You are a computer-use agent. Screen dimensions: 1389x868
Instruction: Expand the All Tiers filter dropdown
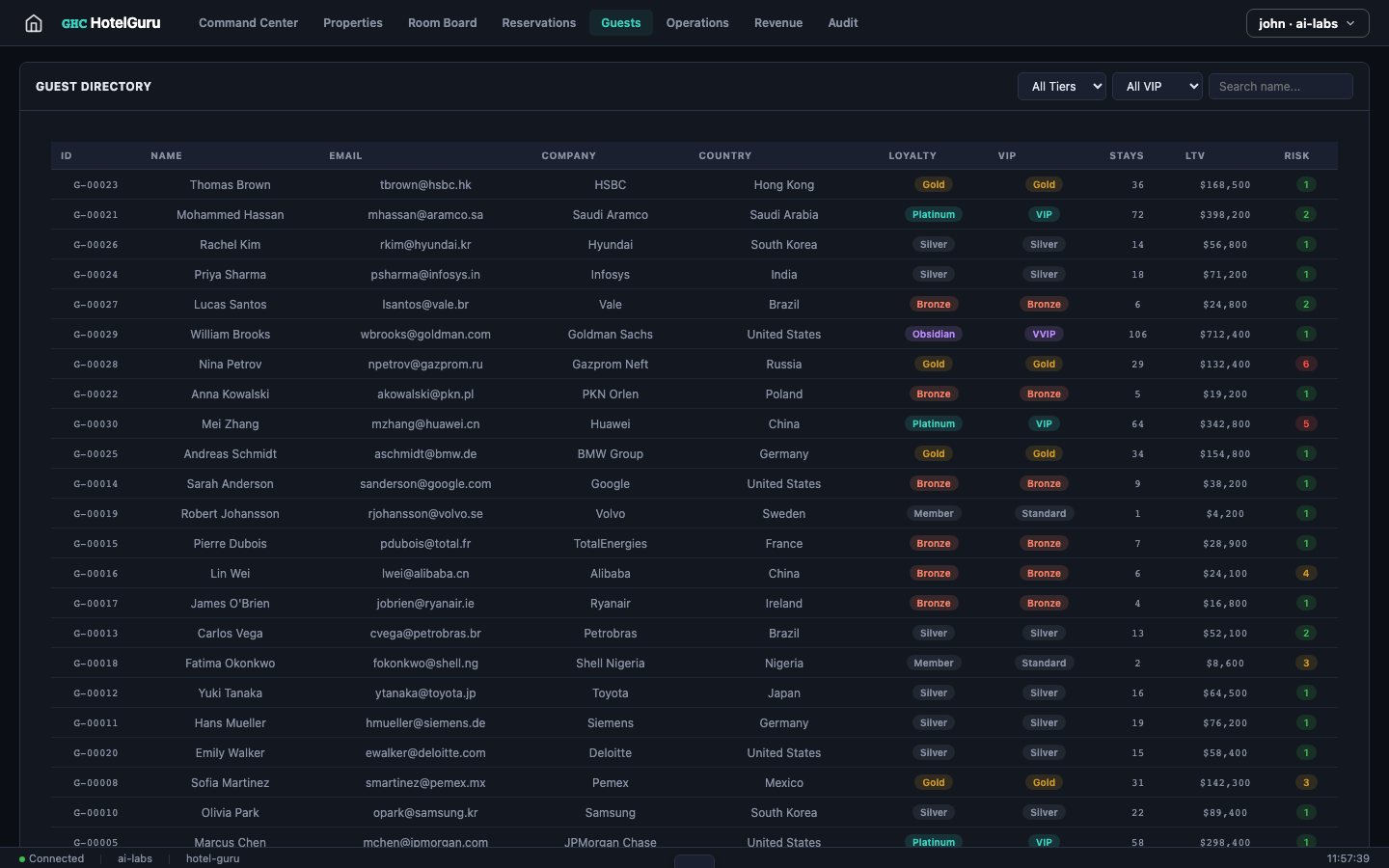pos(1061,86)
